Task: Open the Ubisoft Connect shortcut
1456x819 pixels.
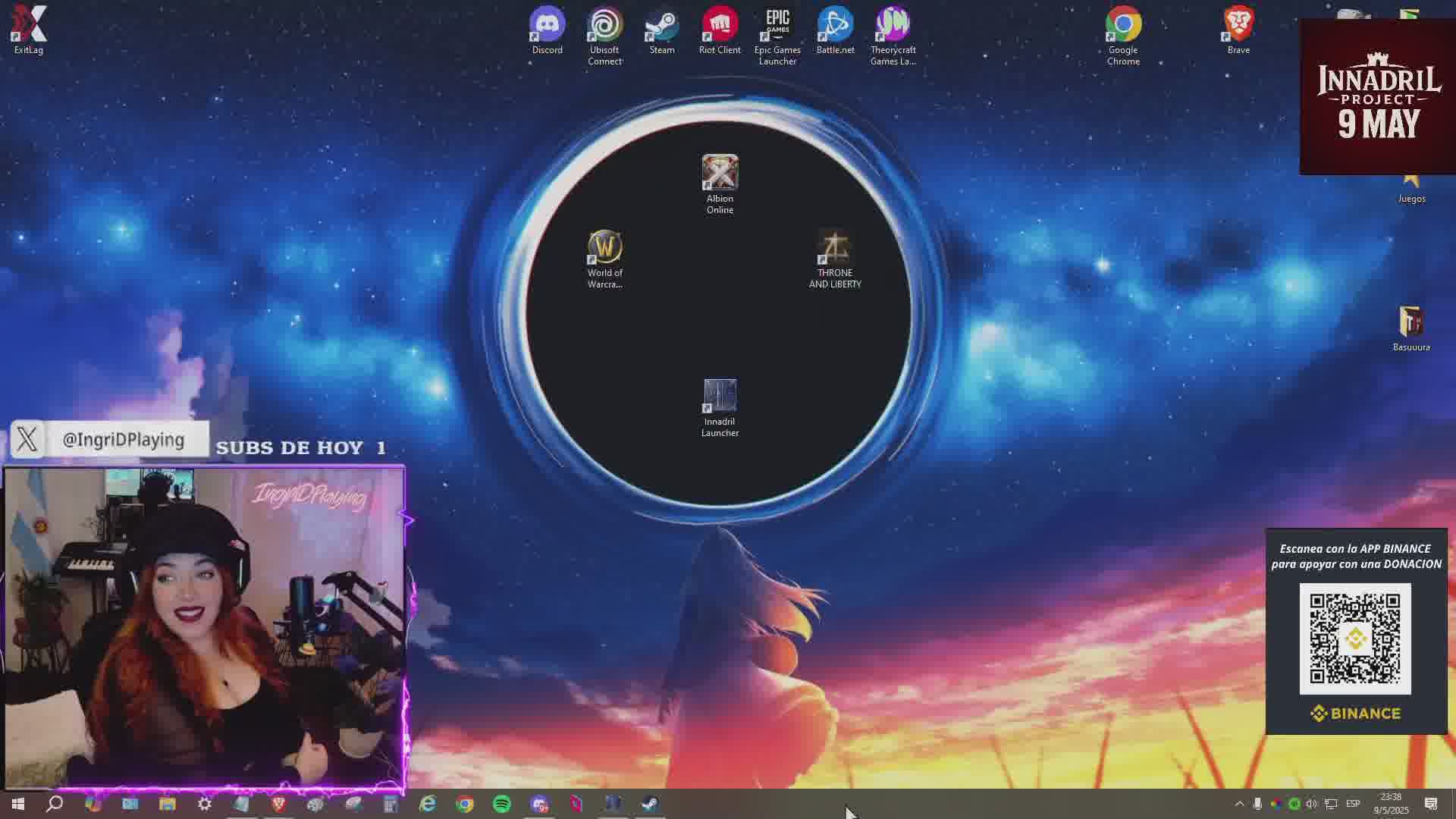Action: point(604,36)
